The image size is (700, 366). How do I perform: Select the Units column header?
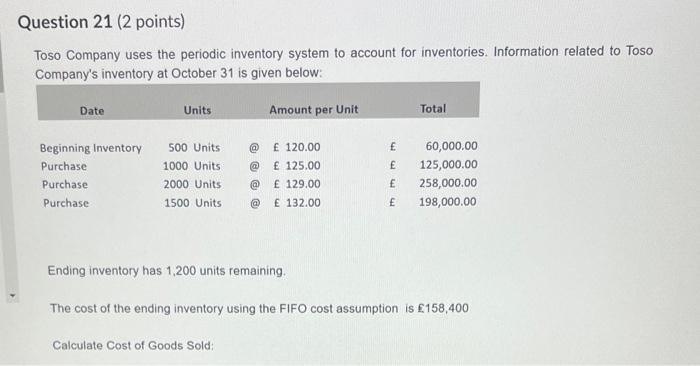(197, 110)
